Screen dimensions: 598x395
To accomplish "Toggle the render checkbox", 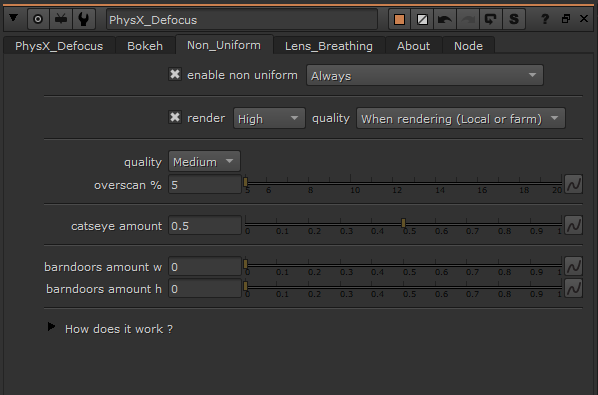I will (175, 117).
